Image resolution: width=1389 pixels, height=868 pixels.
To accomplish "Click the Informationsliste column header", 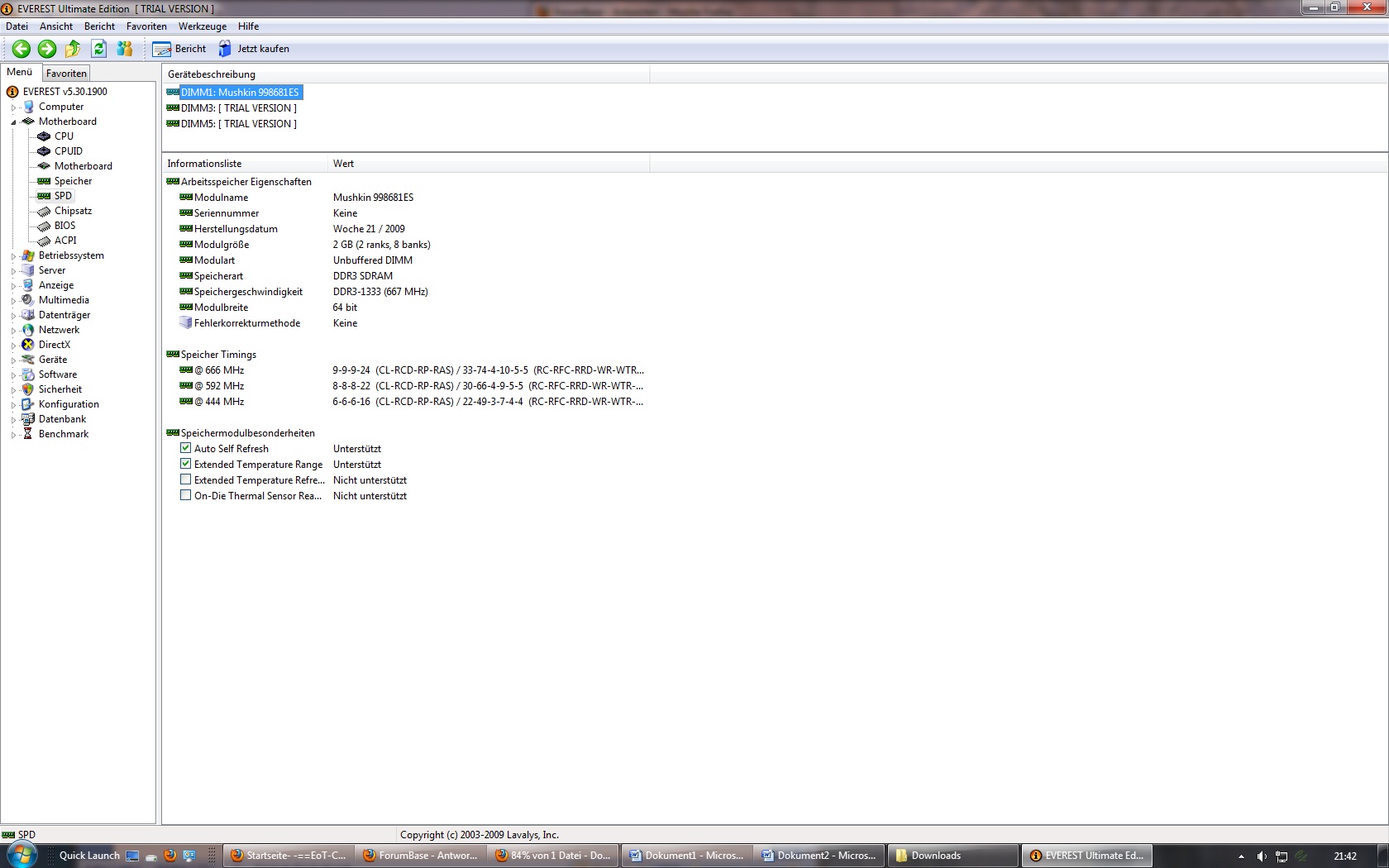I will [245, 164].
